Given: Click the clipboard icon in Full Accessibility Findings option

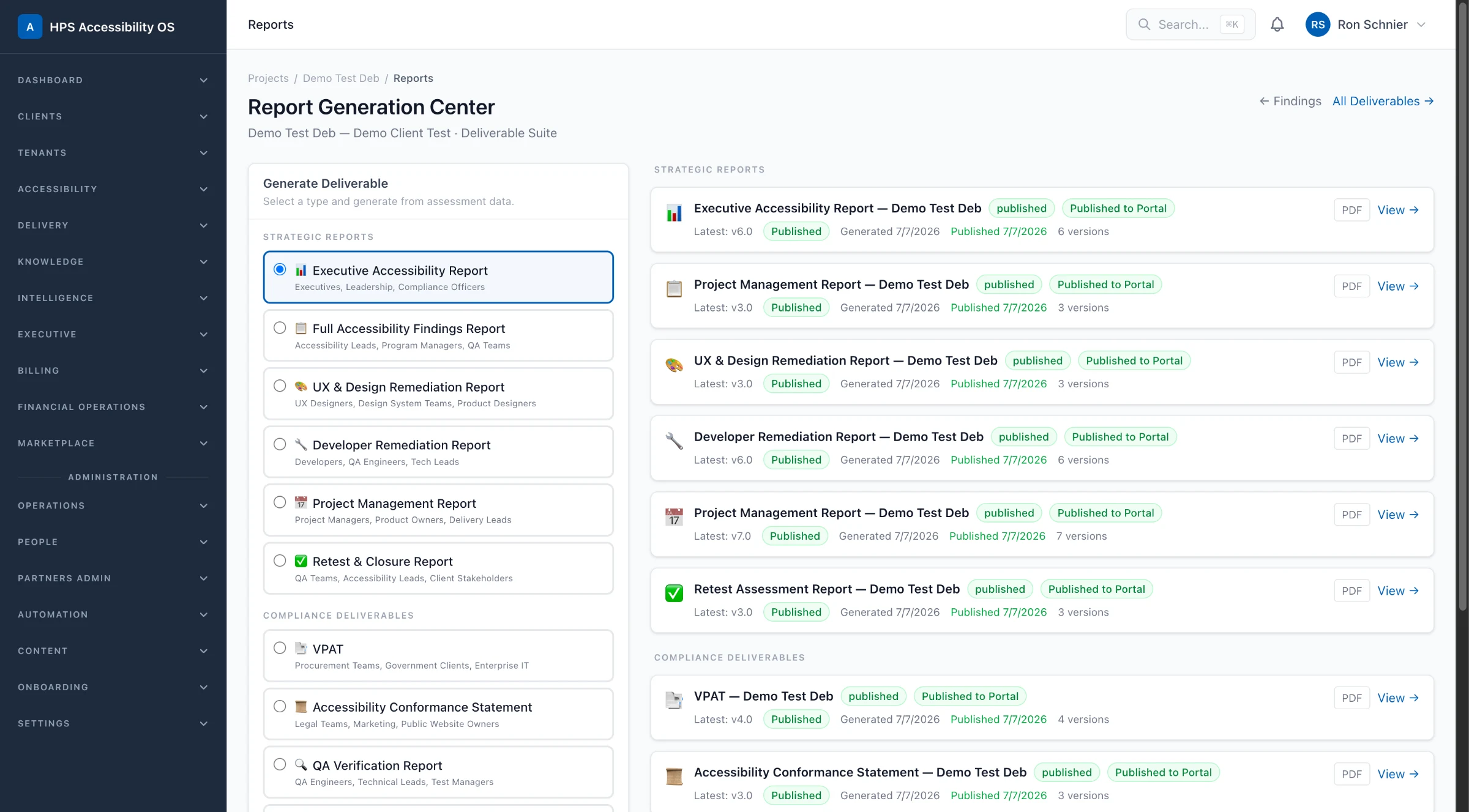Looking at the screenshot, I should click(x=301, y=328).
